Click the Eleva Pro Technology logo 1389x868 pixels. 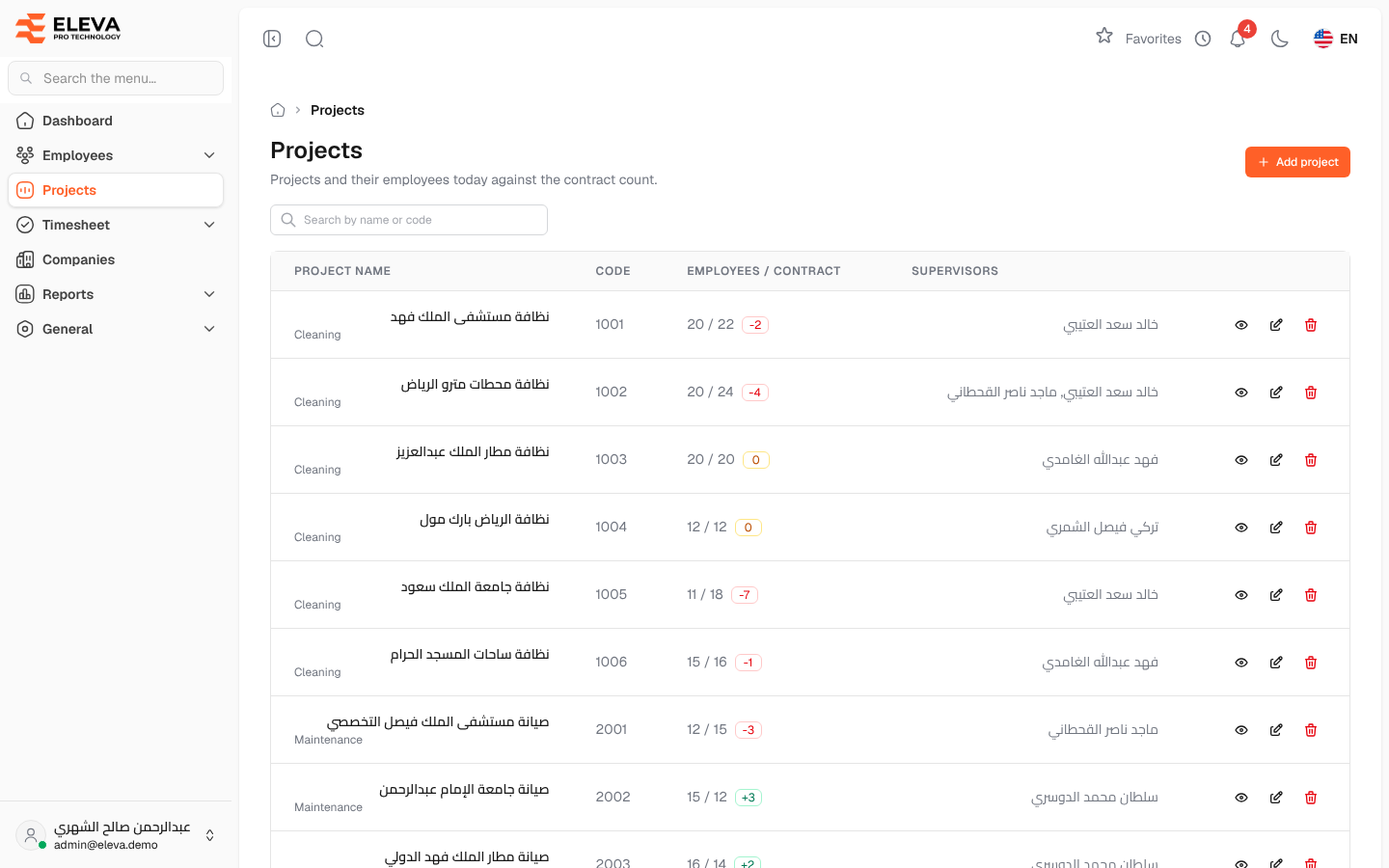tap(68, 28)
